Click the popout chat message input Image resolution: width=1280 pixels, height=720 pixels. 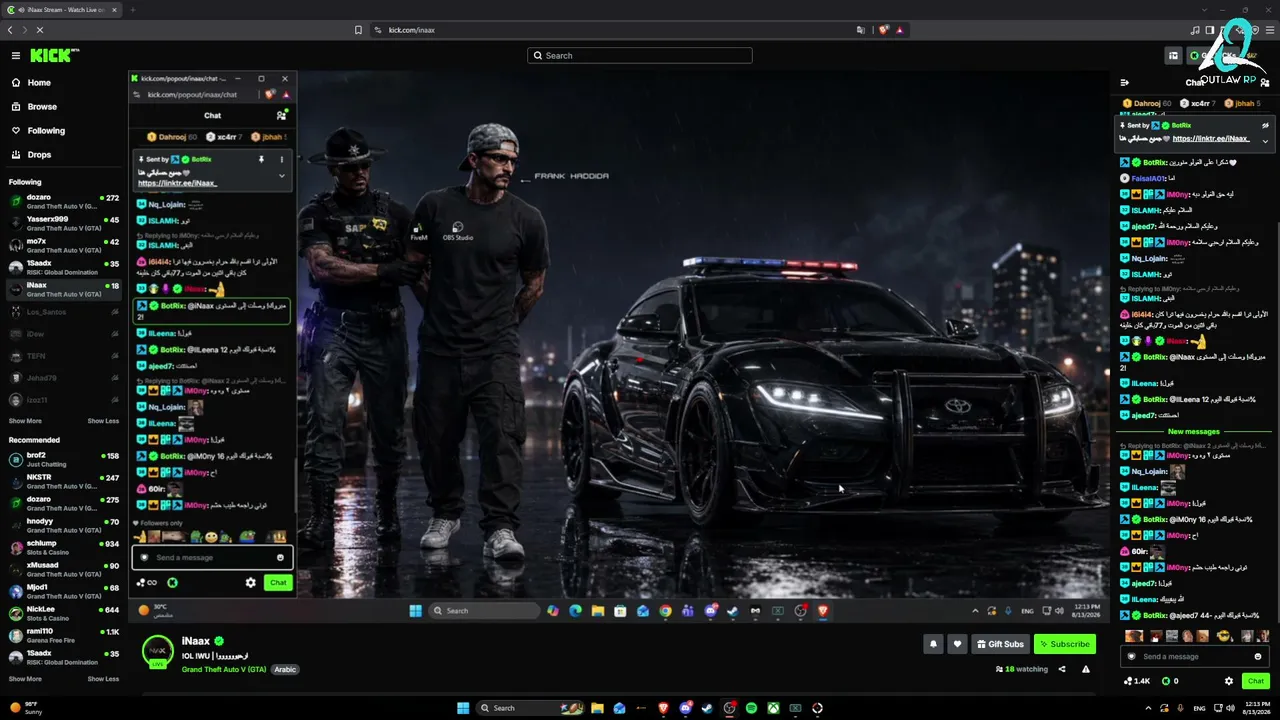212,558
